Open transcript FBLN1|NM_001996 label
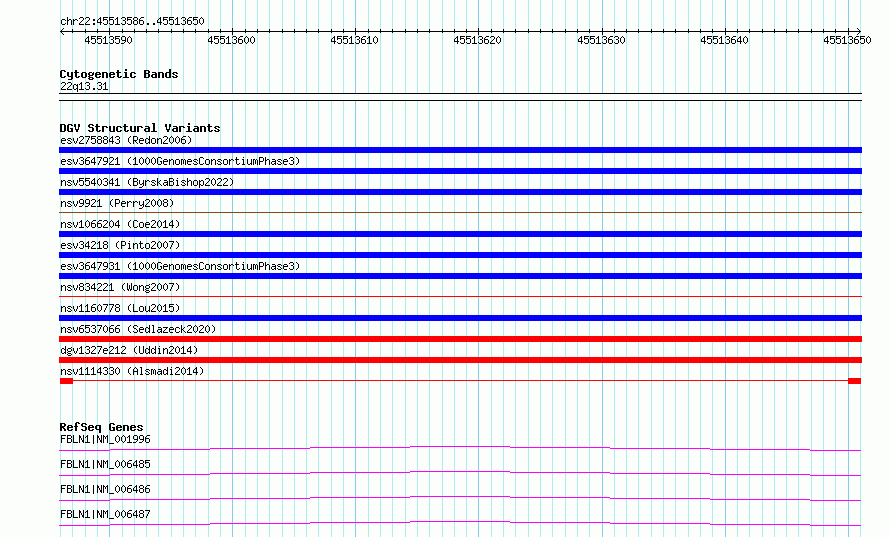This screenshot has width=890, height=537. coord(105,439)
